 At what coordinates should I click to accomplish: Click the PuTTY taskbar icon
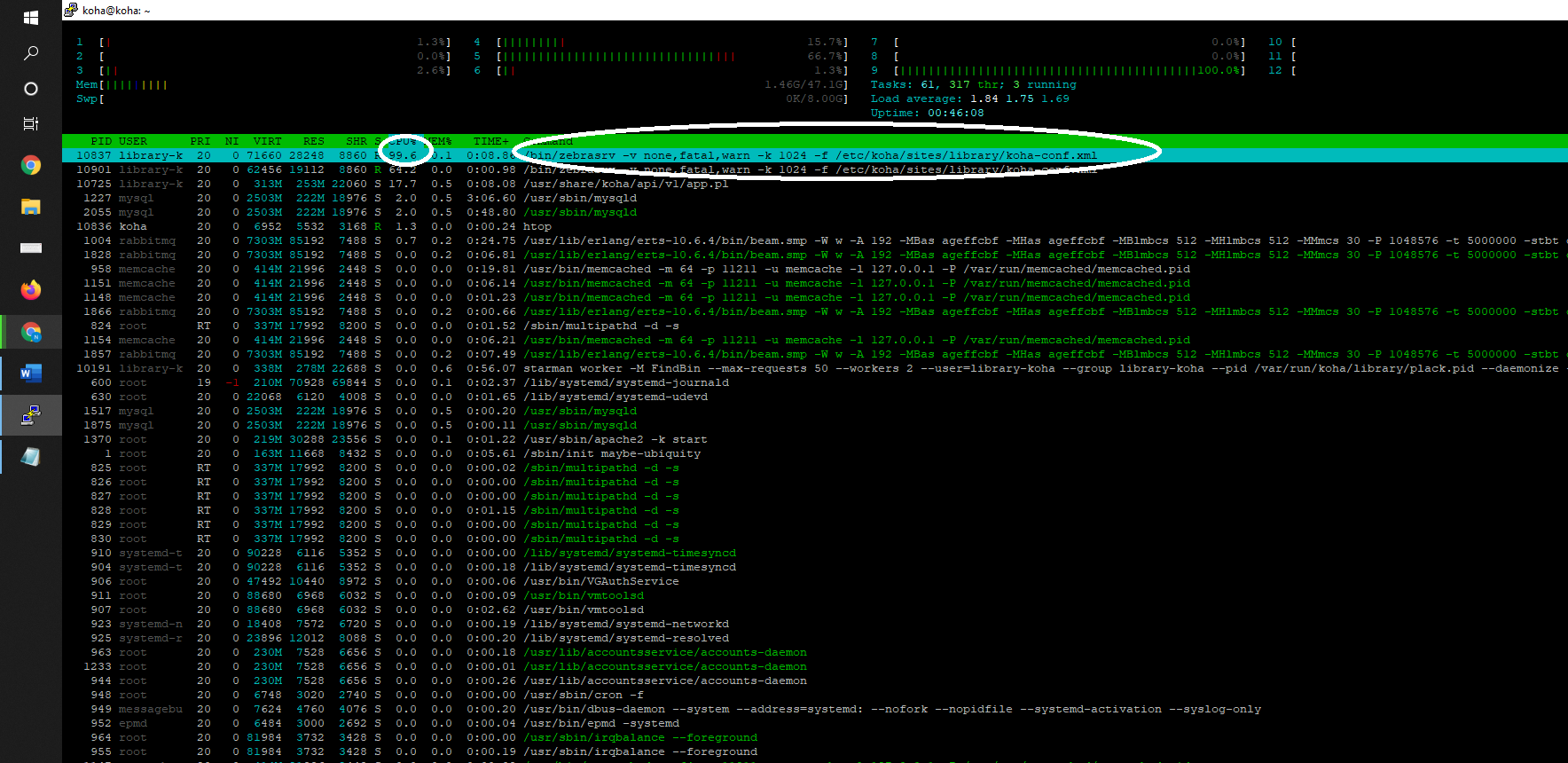pos(30,415)
